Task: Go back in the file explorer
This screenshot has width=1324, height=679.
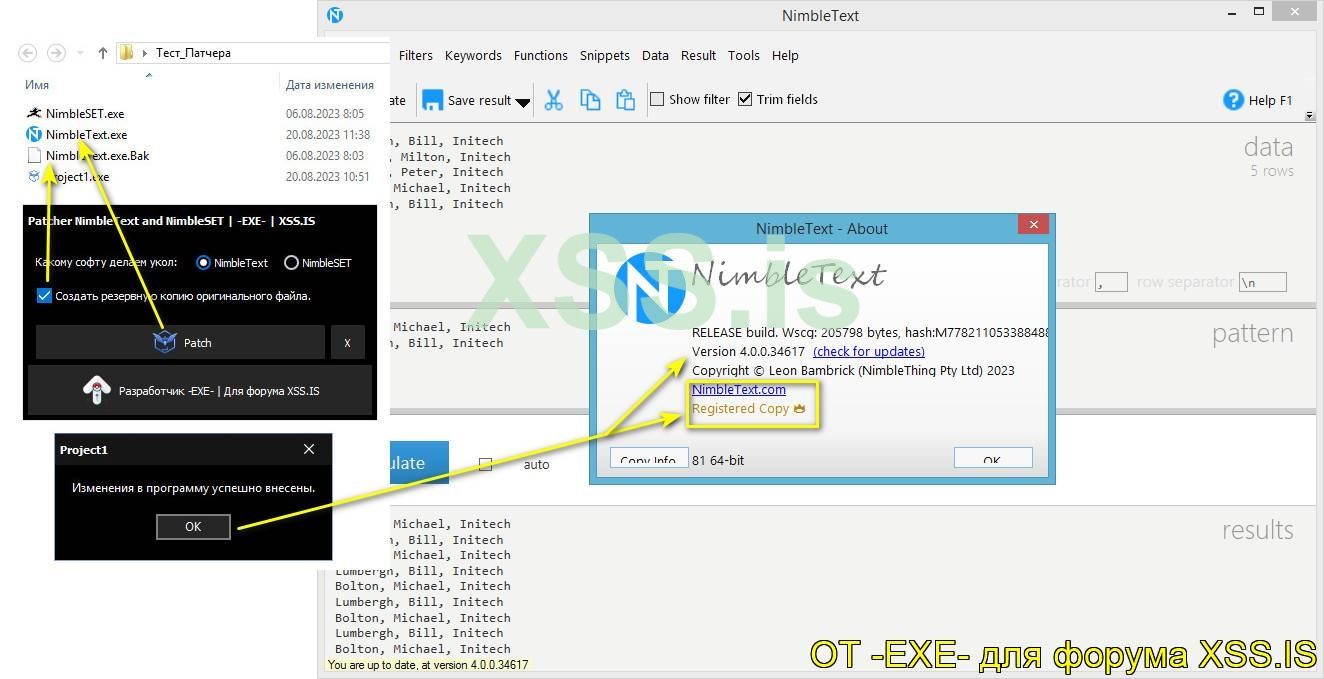Action: click(x=28, y=53)
